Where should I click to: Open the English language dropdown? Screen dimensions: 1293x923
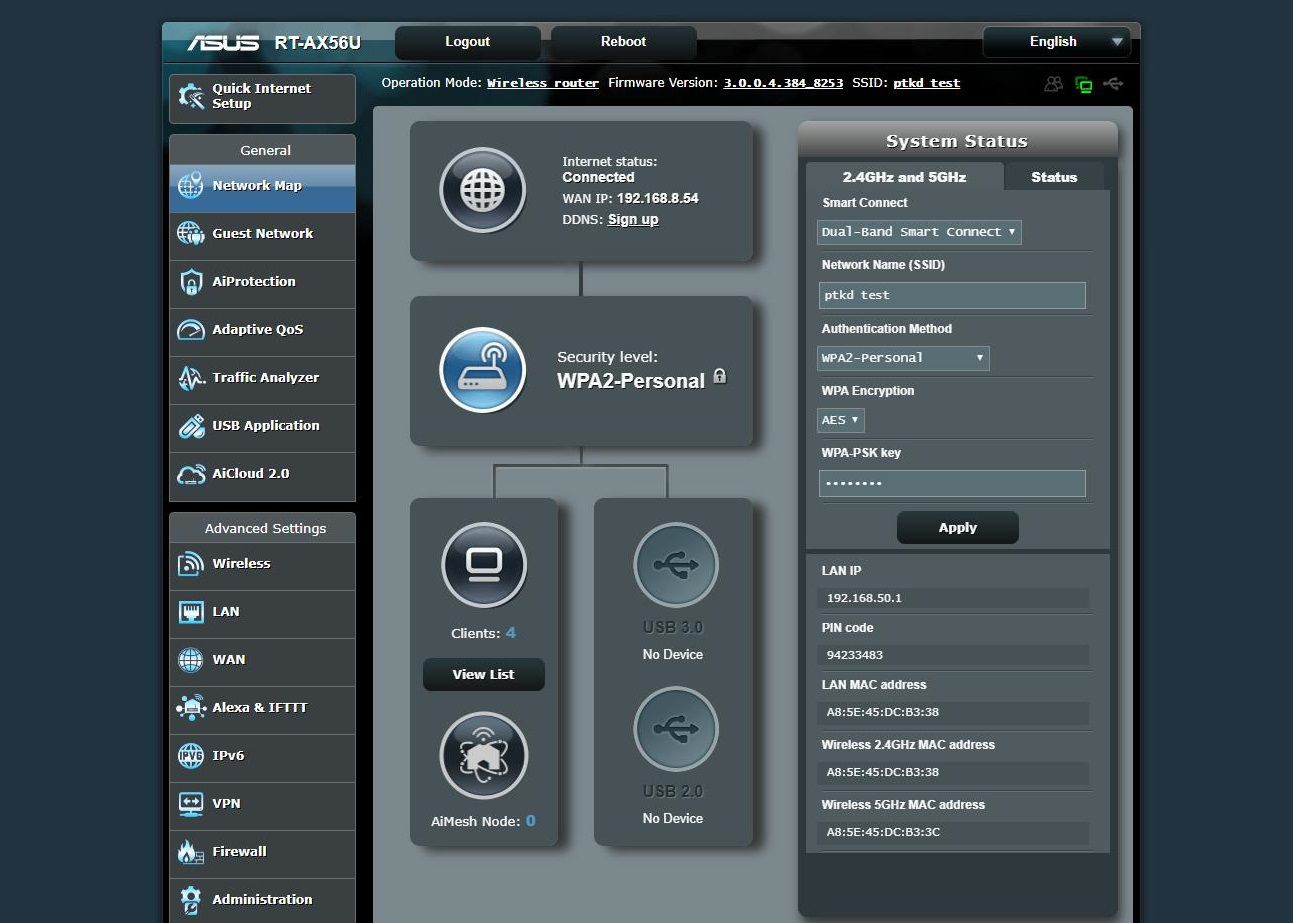[1056, 42]
